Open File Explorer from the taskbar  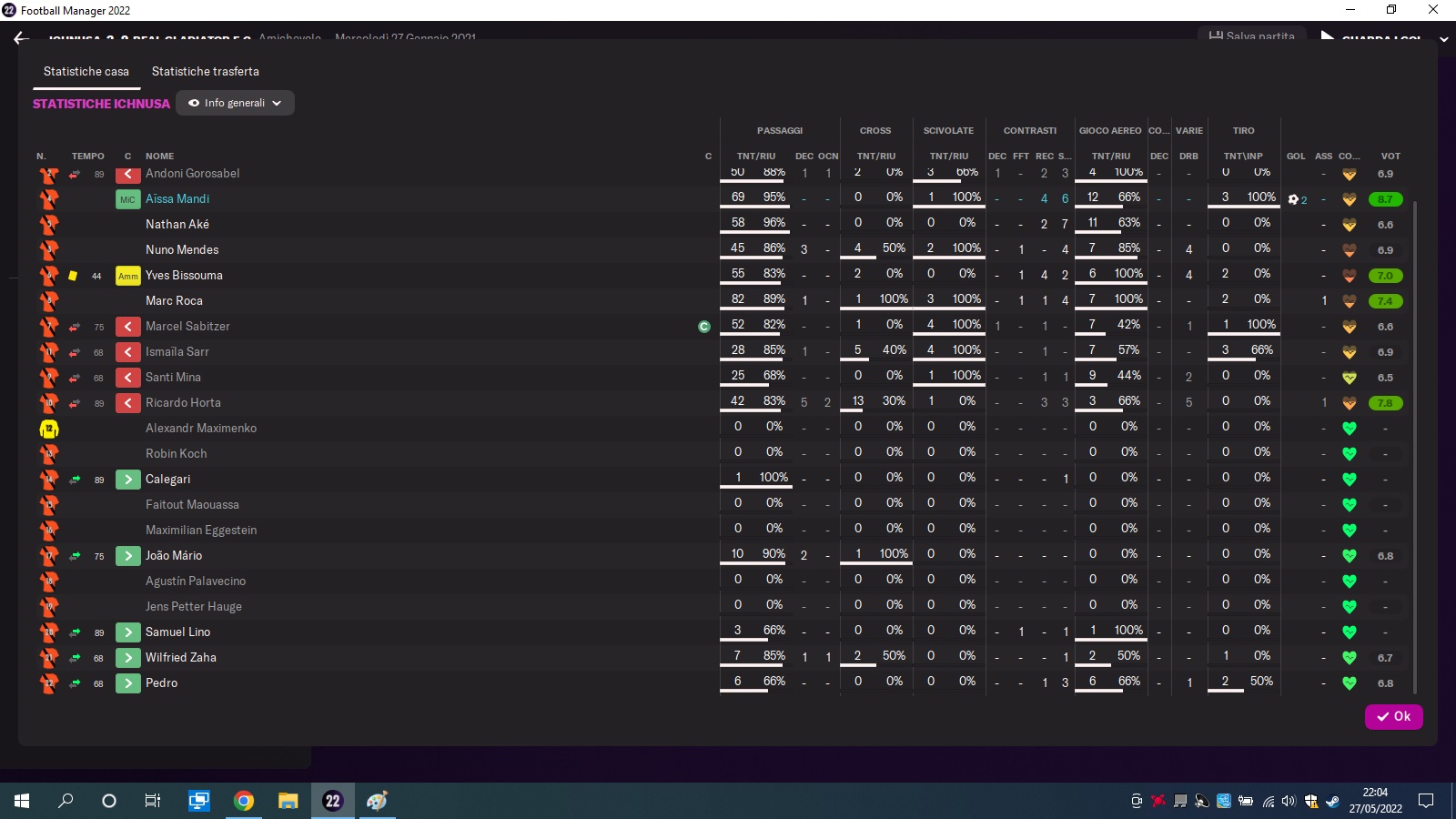(288, 801)
